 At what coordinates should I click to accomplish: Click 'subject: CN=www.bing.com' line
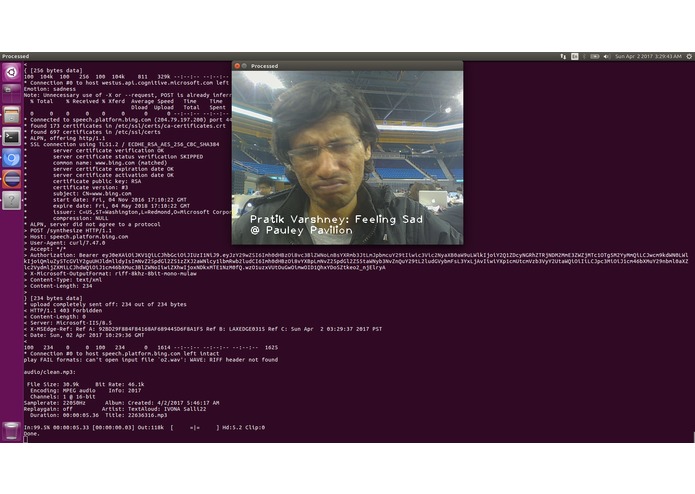tap(92, 194)
